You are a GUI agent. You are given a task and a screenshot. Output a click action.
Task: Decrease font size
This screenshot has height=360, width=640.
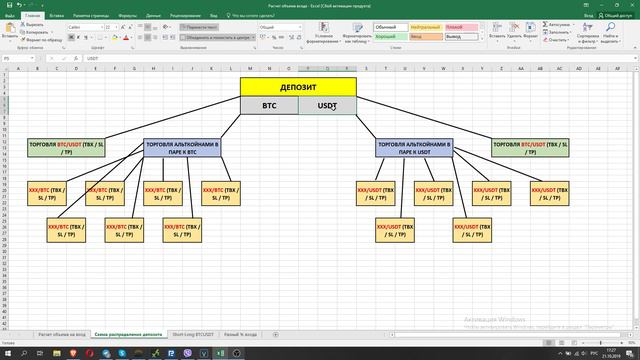coord(130,27)
